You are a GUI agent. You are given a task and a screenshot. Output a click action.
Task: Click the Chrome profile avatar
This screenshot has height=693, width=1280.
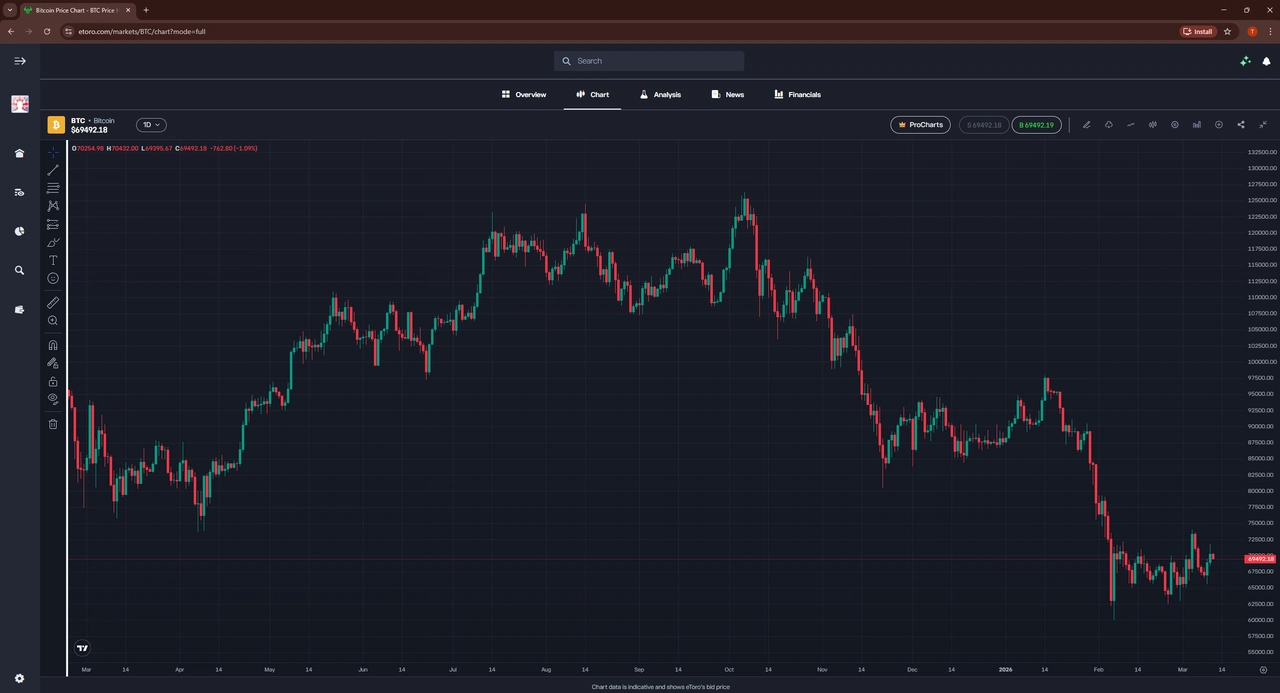(x=1252, y=31)
